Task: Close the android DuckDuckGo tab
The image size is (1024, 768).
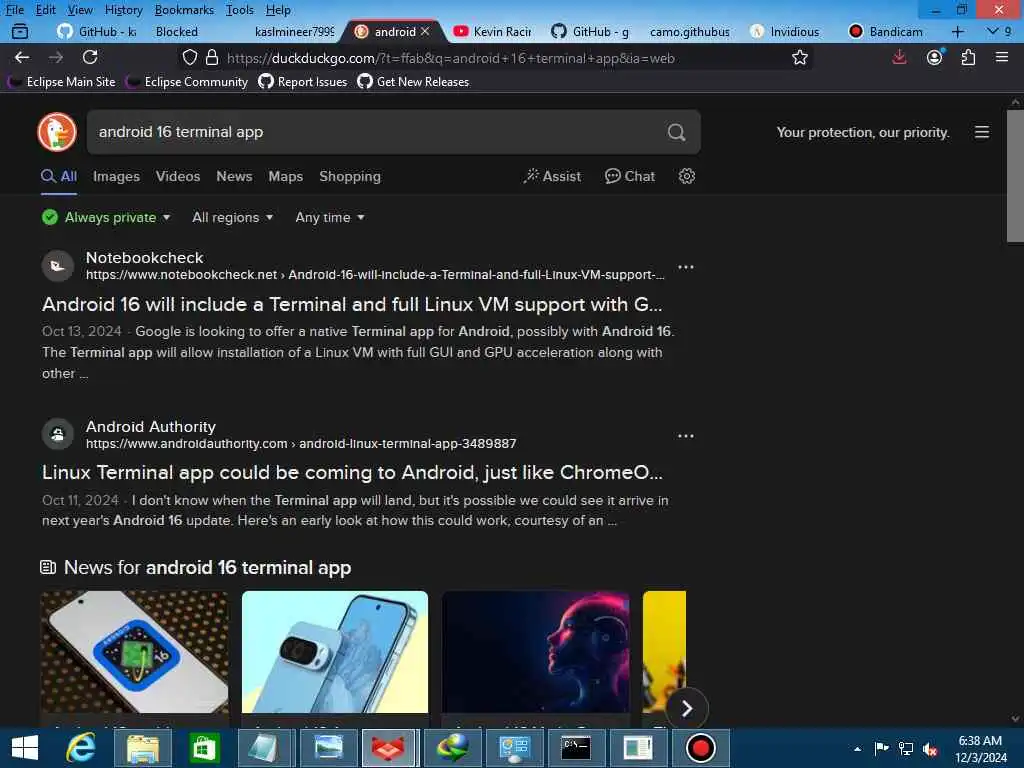Action: pyautogui.click(x=425, y=31)
